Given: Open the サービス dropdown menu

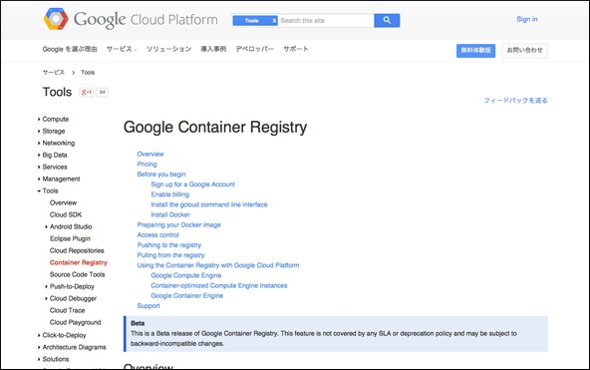Looking at the screenshot, I should (x=121, y=49).
